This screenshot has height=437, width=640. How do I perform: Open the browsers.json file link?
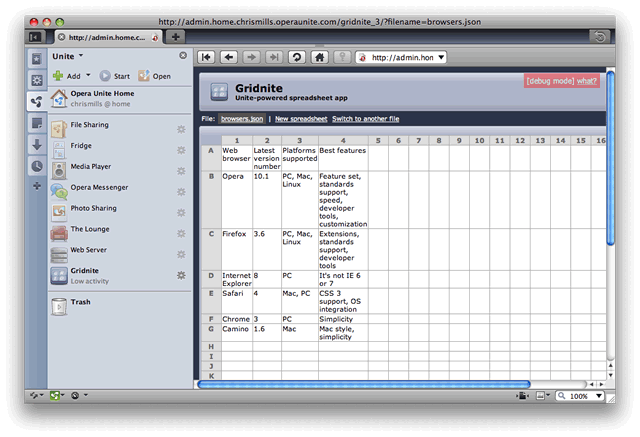click(x=242, y=119)
